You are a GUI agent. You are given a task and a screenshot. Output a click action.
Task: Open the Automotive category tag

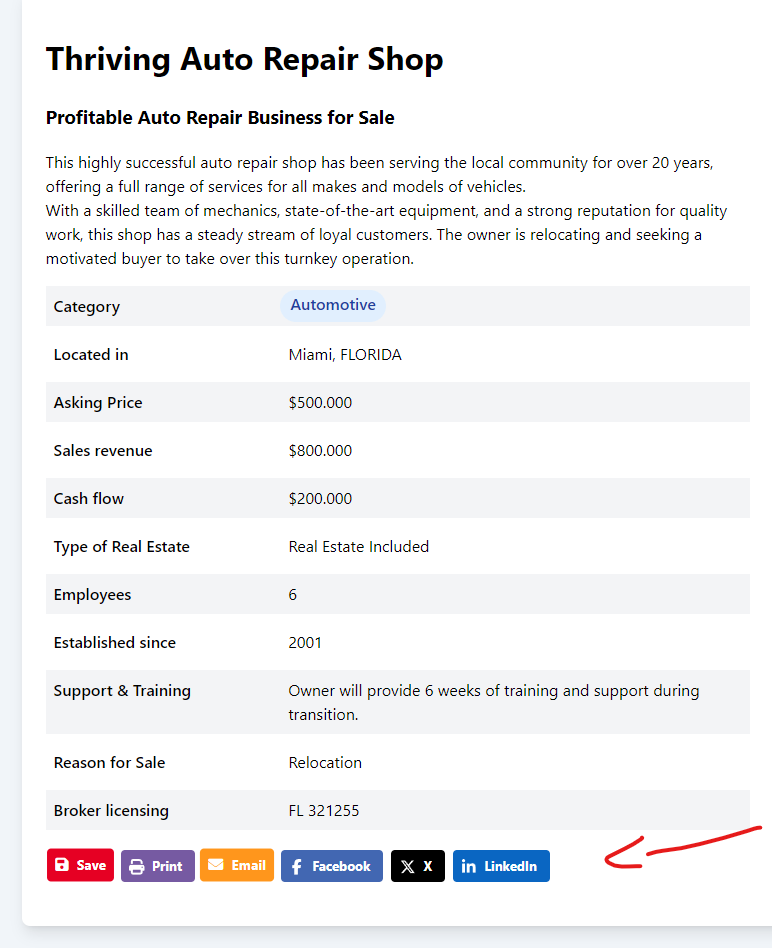[333, 305]
